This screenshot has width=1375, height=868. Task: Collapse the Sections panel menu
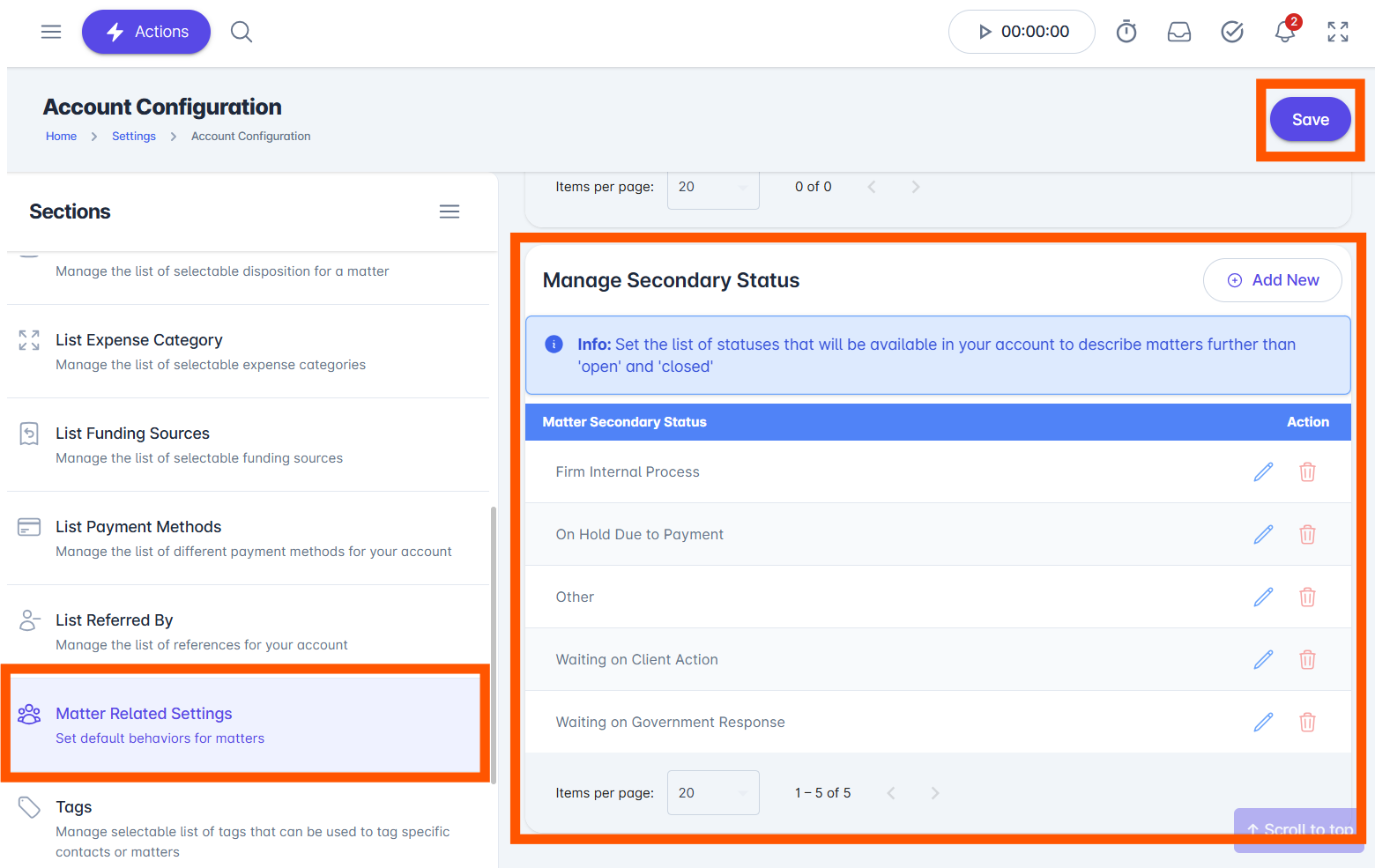[450, 211]
